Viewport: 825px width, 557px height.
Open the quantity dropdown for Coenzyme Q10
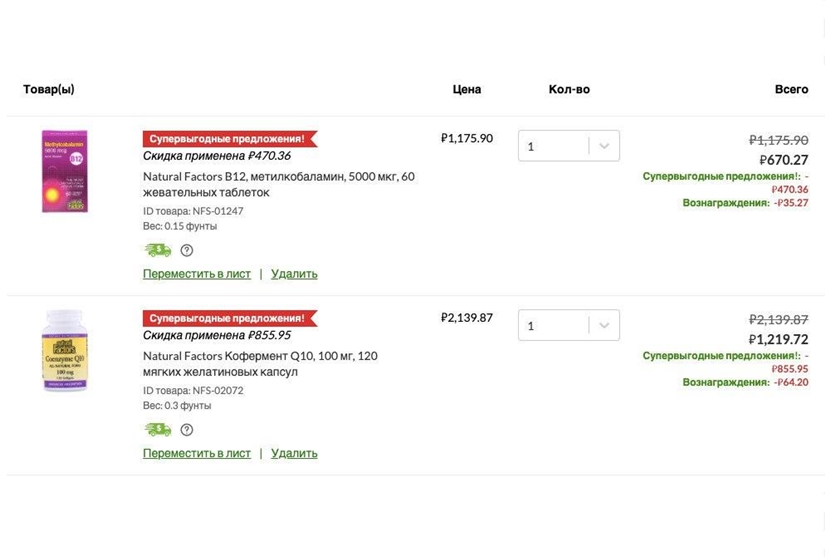coord(568,326)
